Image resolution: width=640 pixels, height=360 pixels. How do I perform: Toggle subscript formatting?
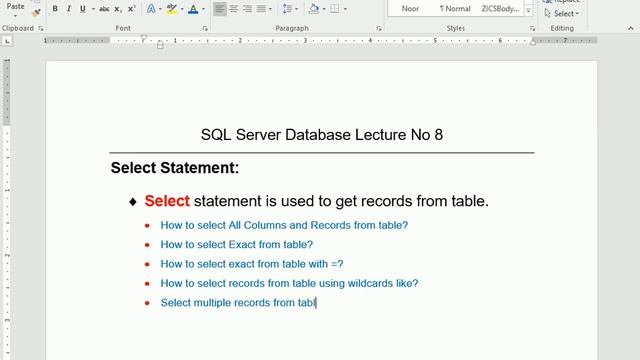click(x=118, y=9)
